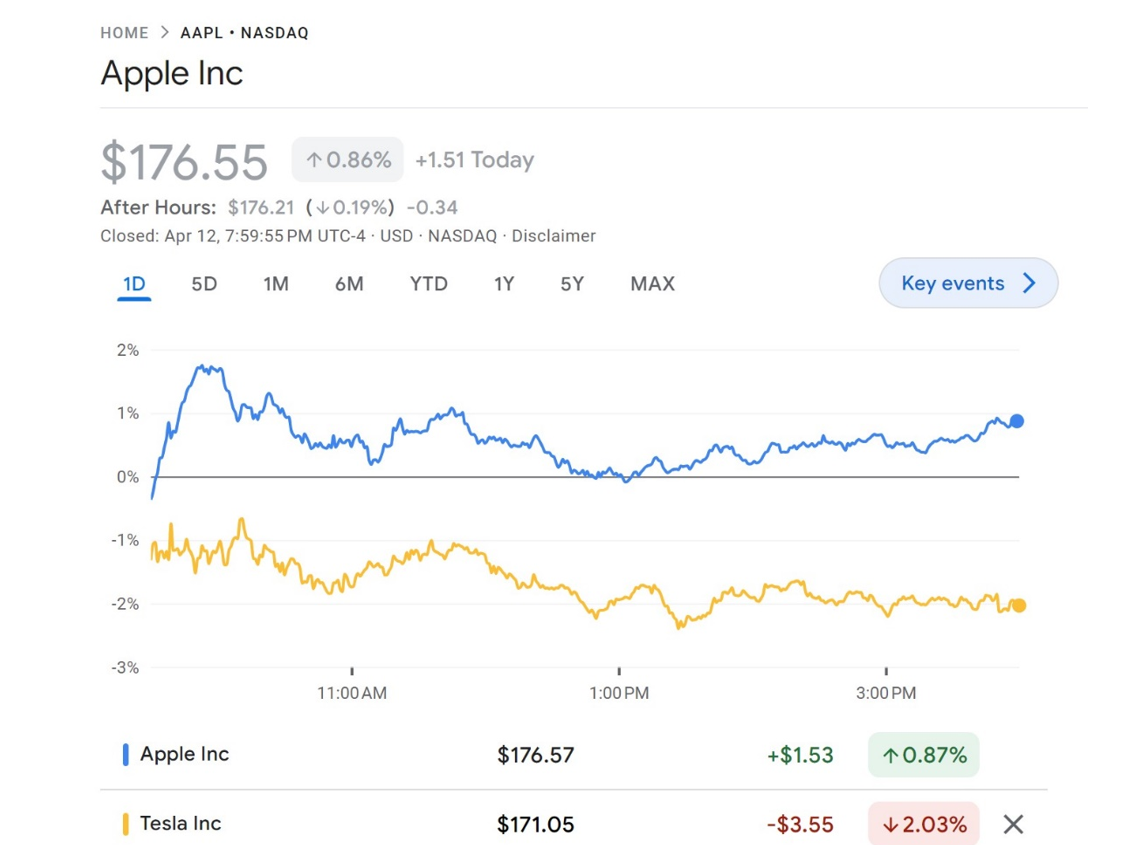The image size is (1146, 845).
Task: Expand the Key events panel
Action: [x=967, y=283]
